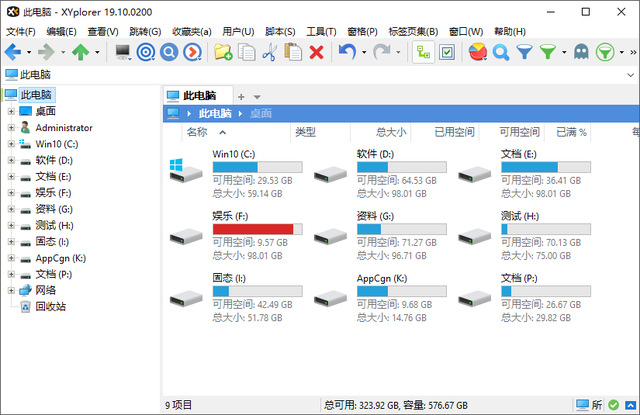
Task: Expand the 桌面 tree node
Action: 11,111
